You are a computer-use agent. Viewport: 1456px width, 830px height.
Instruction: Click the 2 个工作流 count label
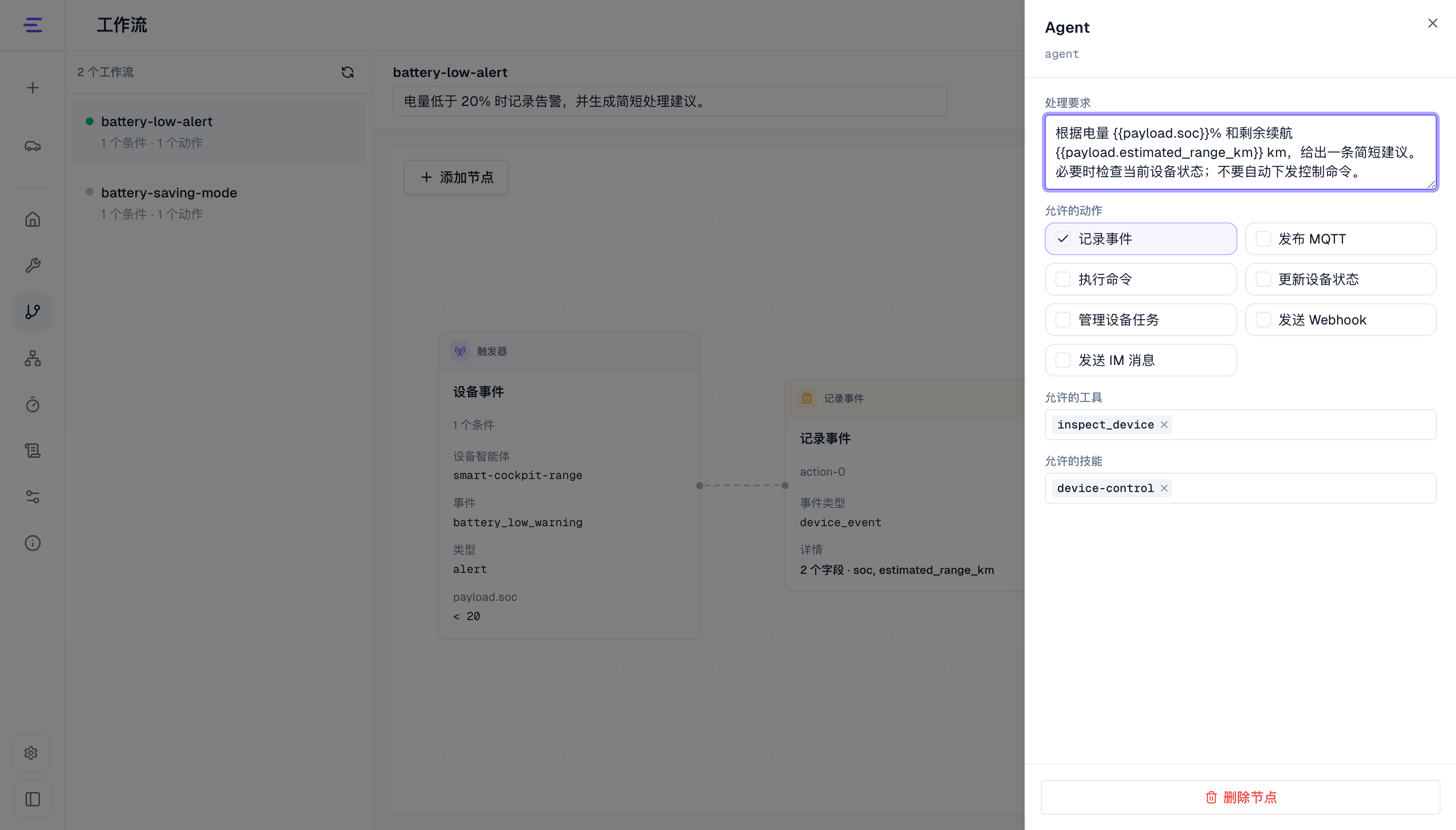click(x=105, y=72)
